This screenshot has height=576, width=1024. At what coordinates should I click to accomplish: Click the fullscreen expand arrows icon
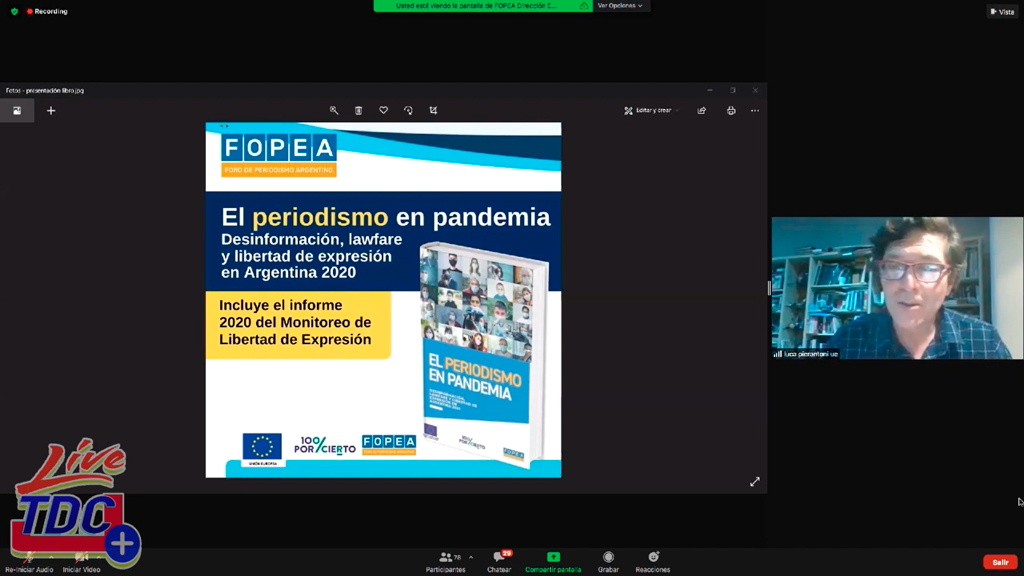[755, 482]
